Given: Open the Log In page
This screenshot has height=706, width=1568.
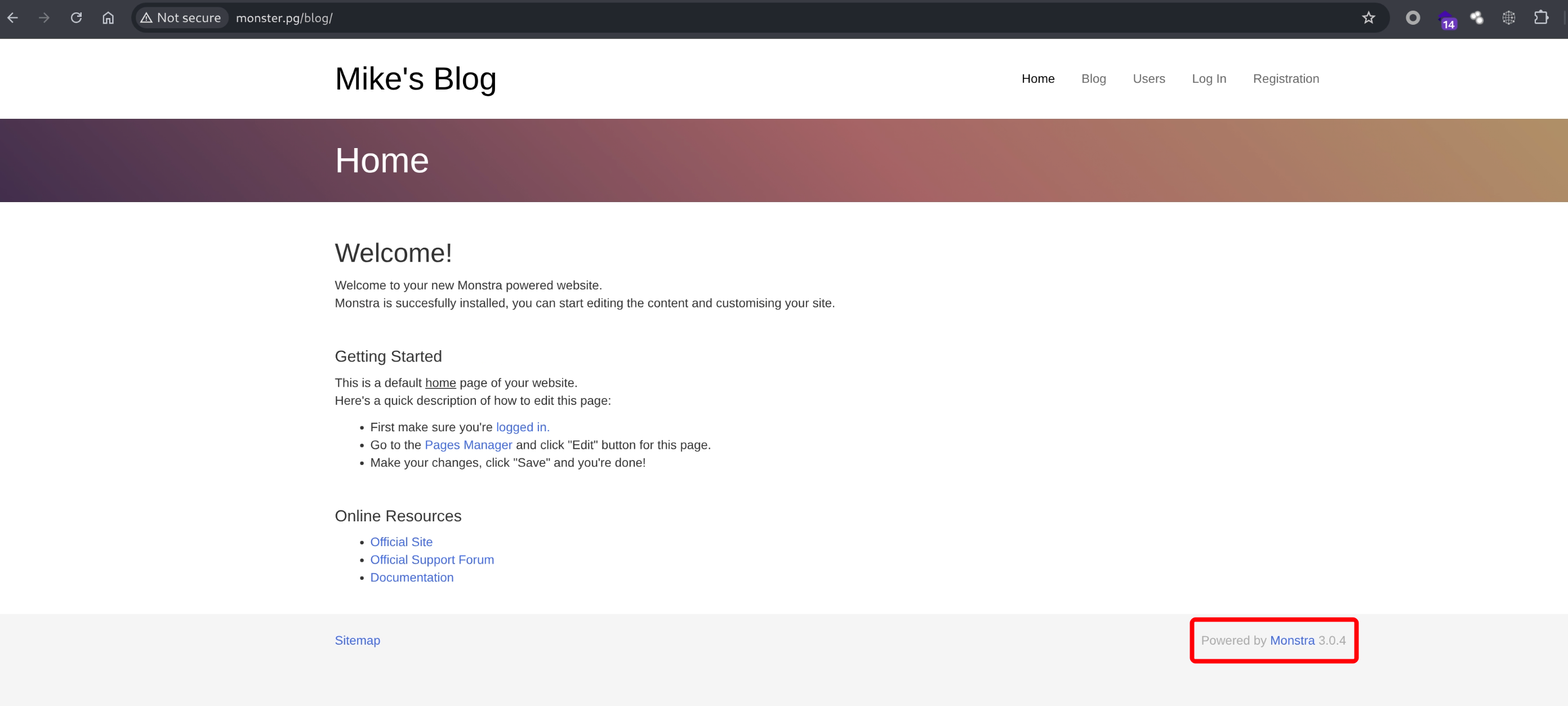Looking at the screenshot, I should [1208, 78].
